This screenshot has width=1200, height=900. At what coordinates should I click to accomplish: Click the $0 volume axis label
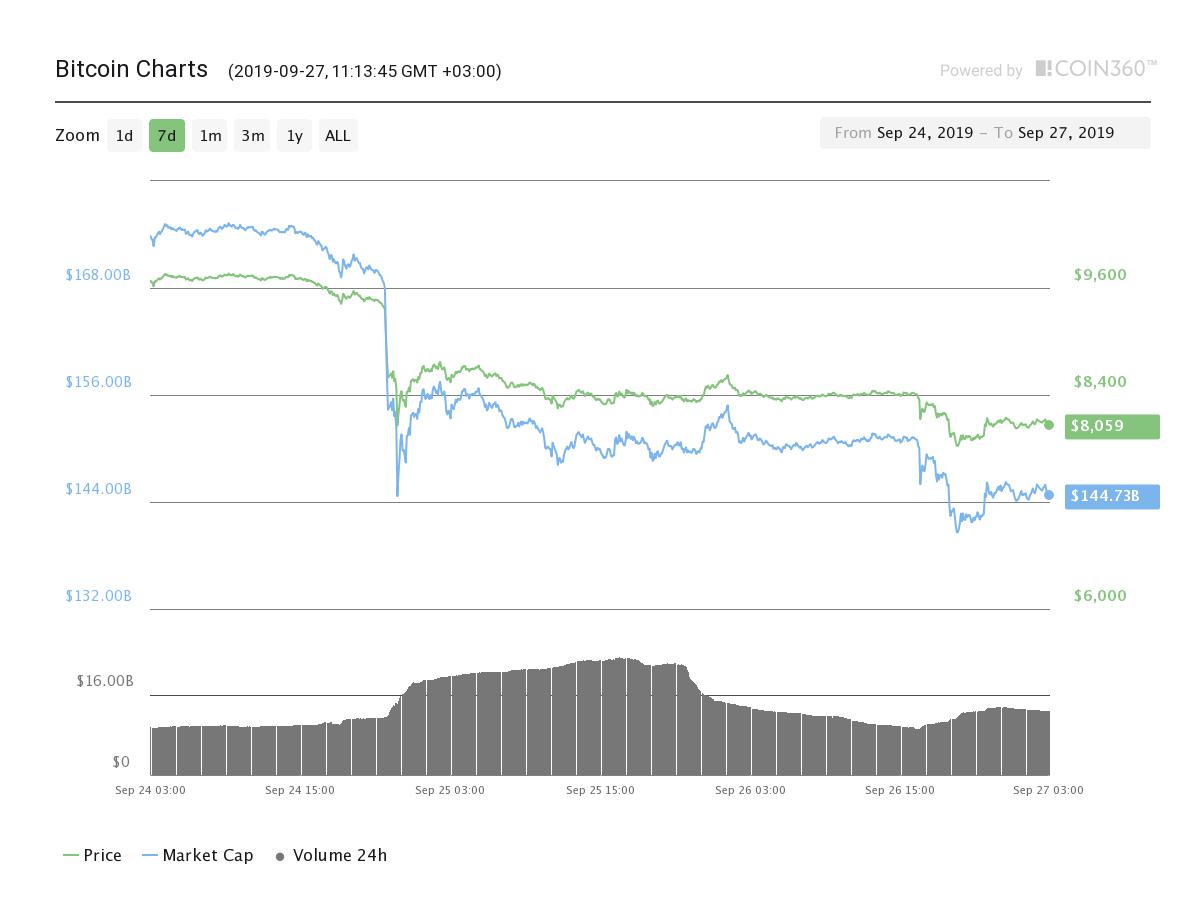pos(121,762)
